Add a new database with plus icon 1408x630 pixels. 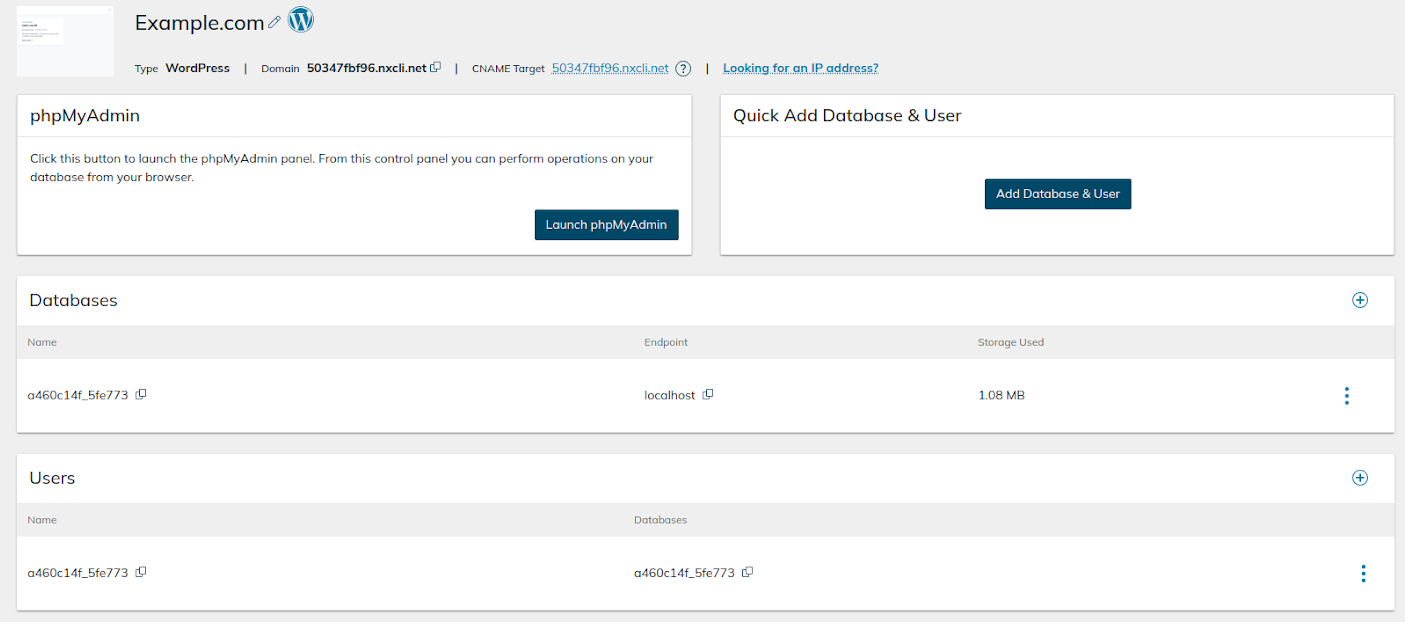1359,300
